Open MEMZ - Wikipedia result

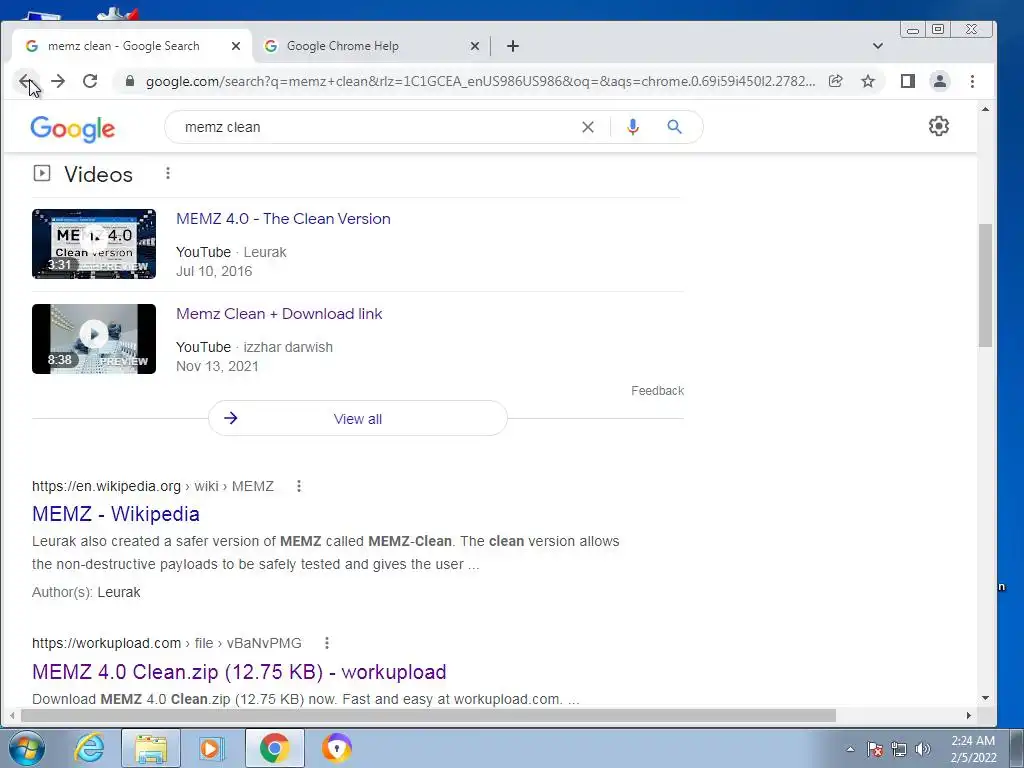coord(116,514)
